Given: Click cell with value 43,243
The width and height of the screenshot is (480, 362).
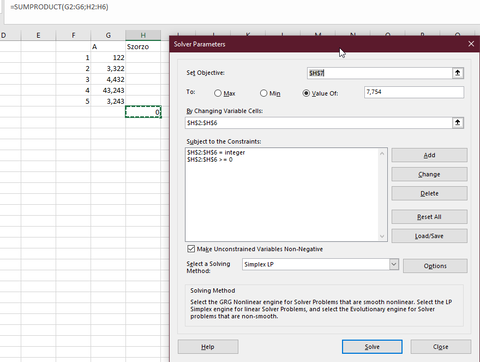Looking at the screenshot, I should coord(108,91).
